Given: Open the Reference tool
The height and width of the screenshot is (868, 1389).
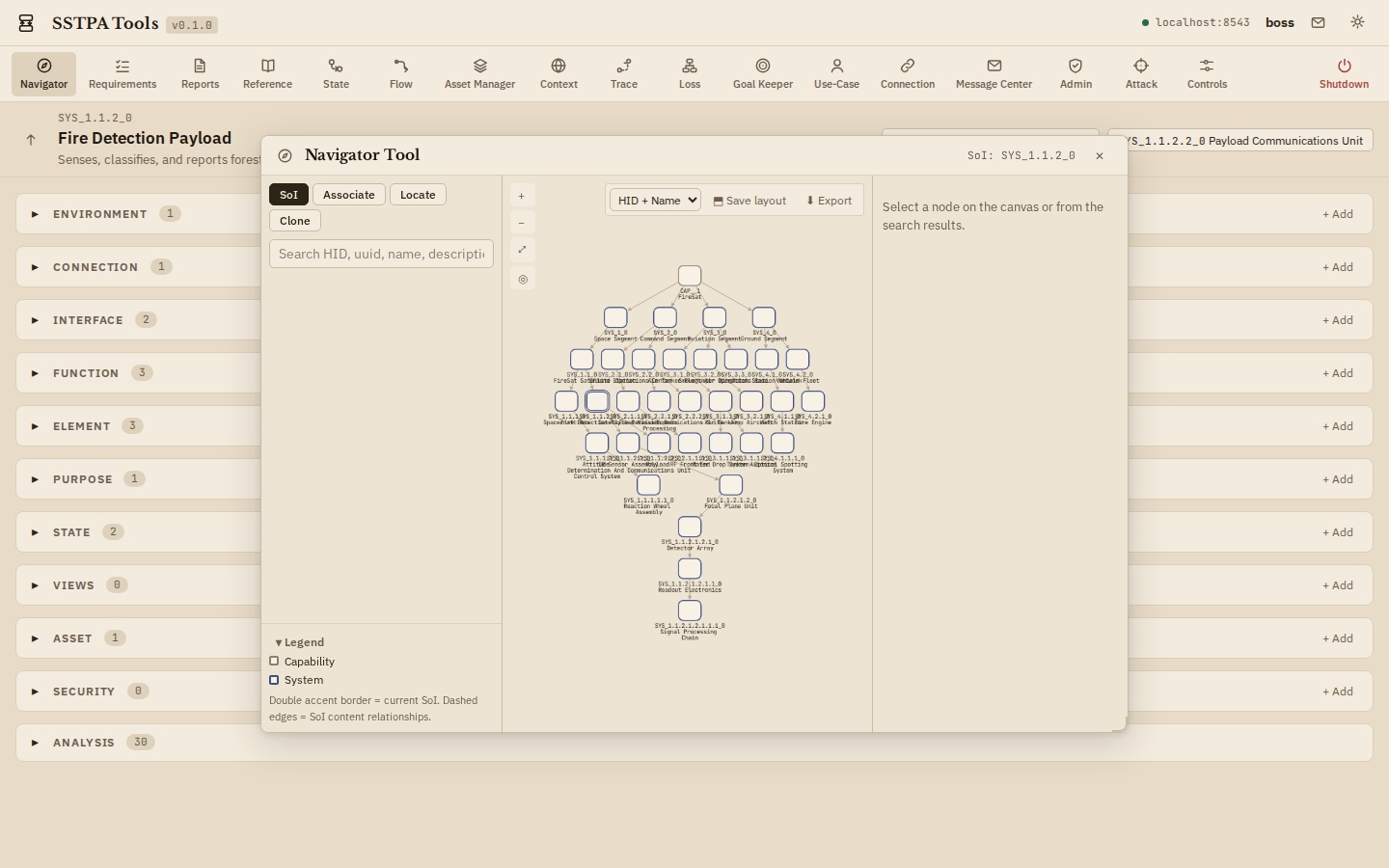Looking at the screenshot, I should tap(267, 73).
